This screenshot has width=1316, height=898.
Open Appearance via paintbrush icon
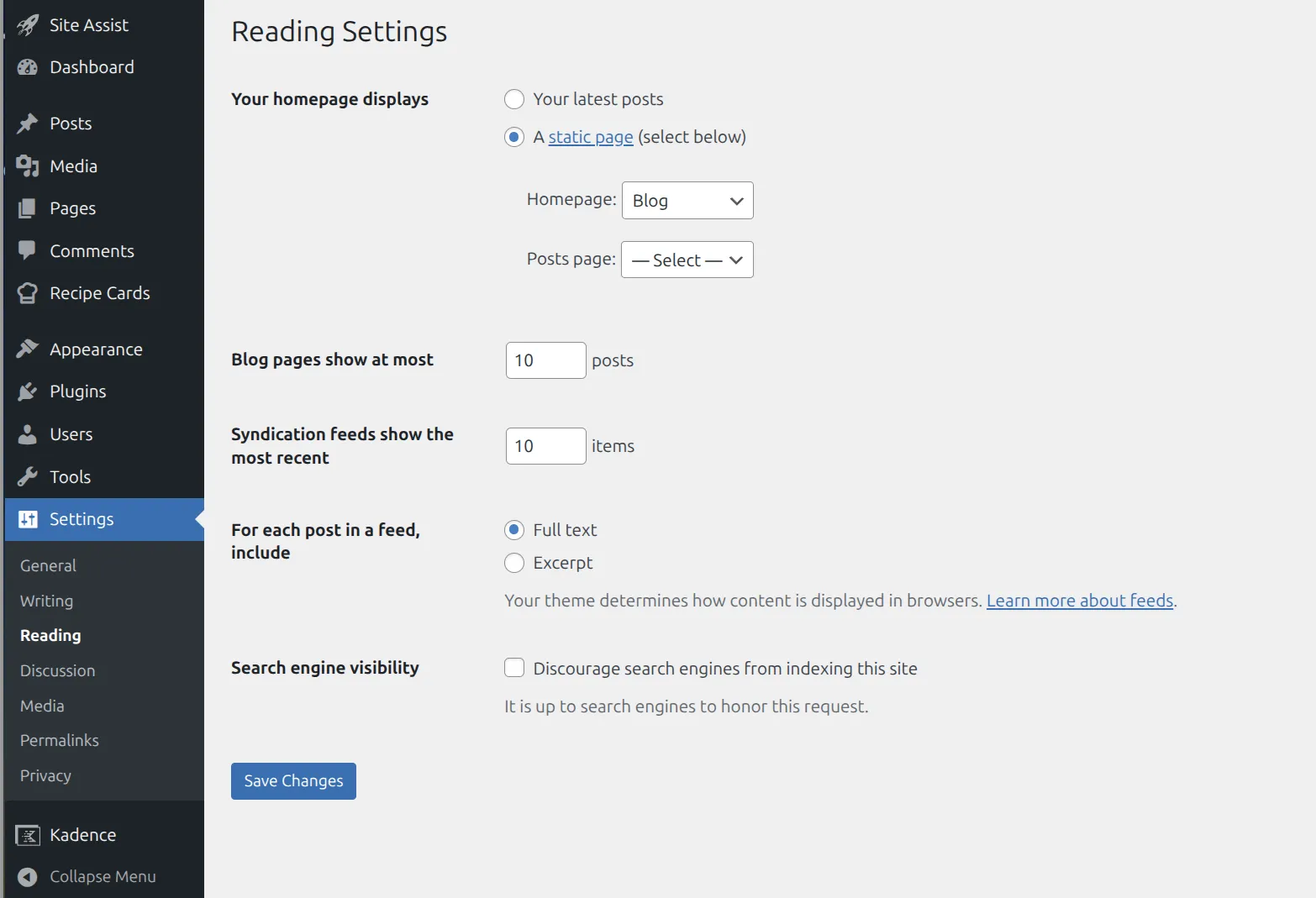click(28, 349)
